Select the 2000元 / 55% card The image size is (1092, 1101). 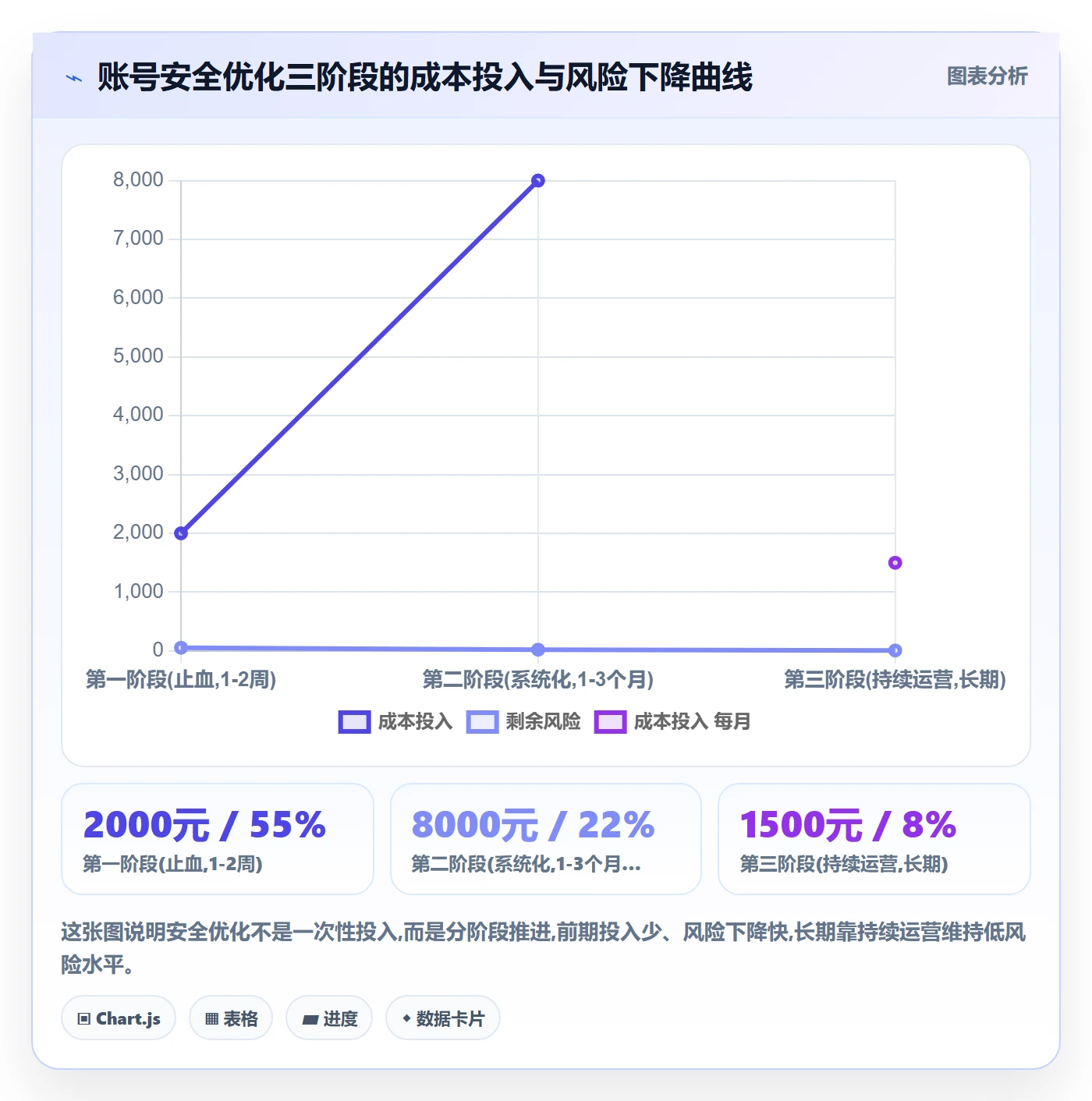tap(218, 839)
